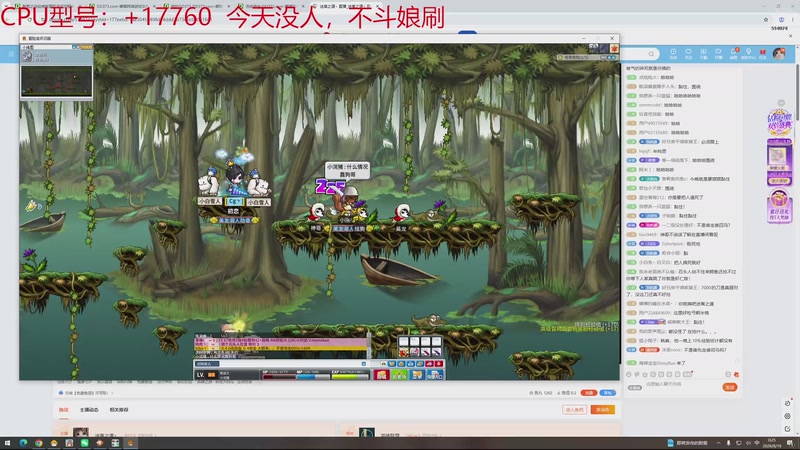Open the site hamburger menu icon
Viewport: 800px width, 450px height.
11,54
